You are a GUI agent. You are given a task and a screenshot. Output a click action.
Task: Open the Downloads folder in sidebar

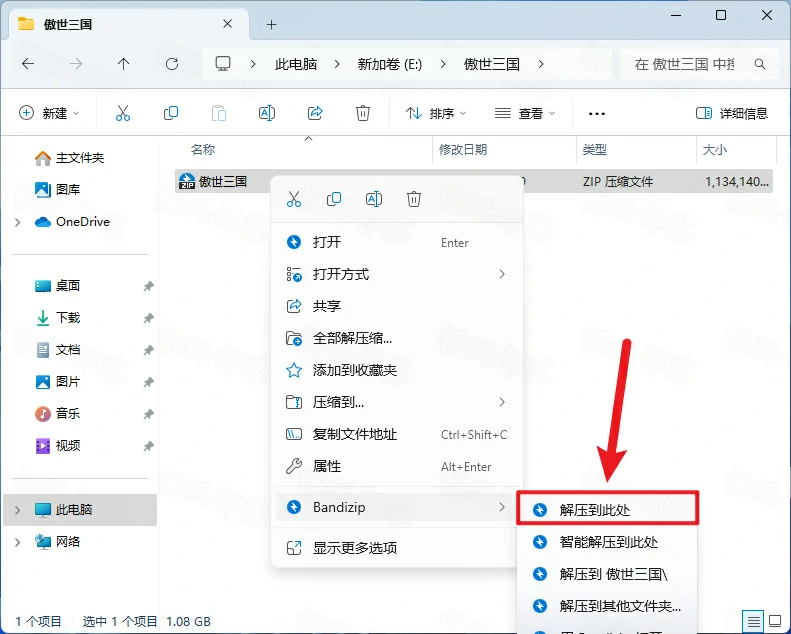tap(68, 318)
